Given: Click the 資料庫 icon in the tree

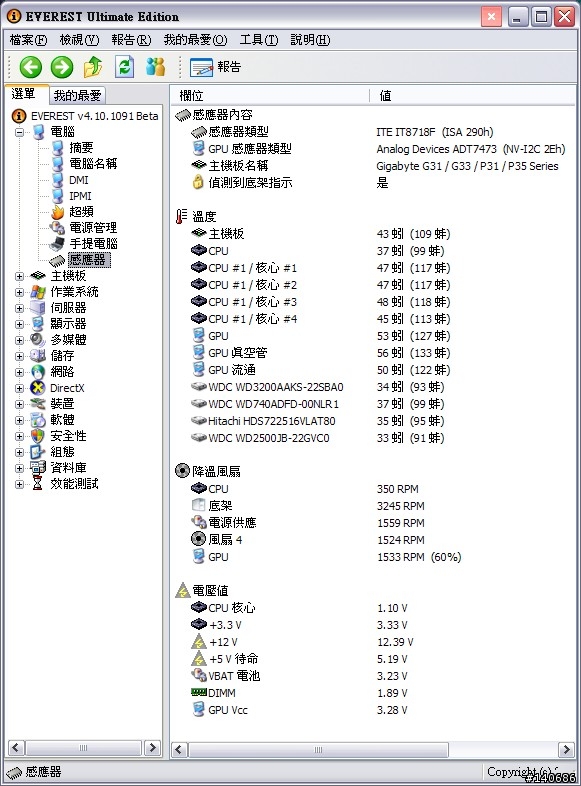Looking at the screenshot, I should (x=38, y=468).
